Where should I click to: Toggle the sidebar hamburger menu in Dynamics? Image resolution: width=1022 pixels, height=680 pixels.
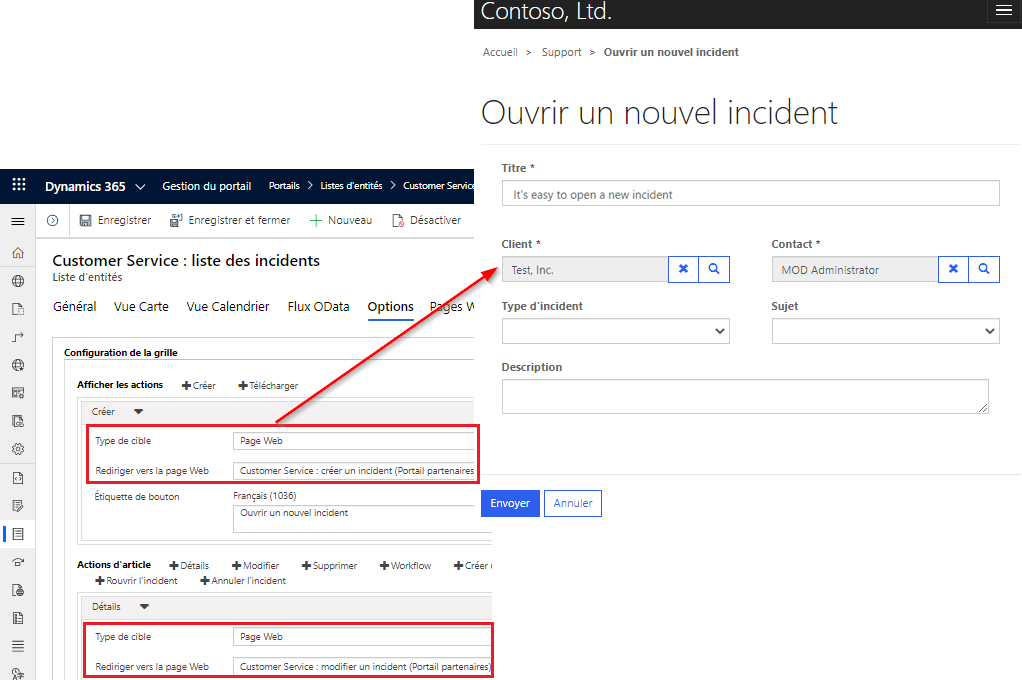point(18,222)
